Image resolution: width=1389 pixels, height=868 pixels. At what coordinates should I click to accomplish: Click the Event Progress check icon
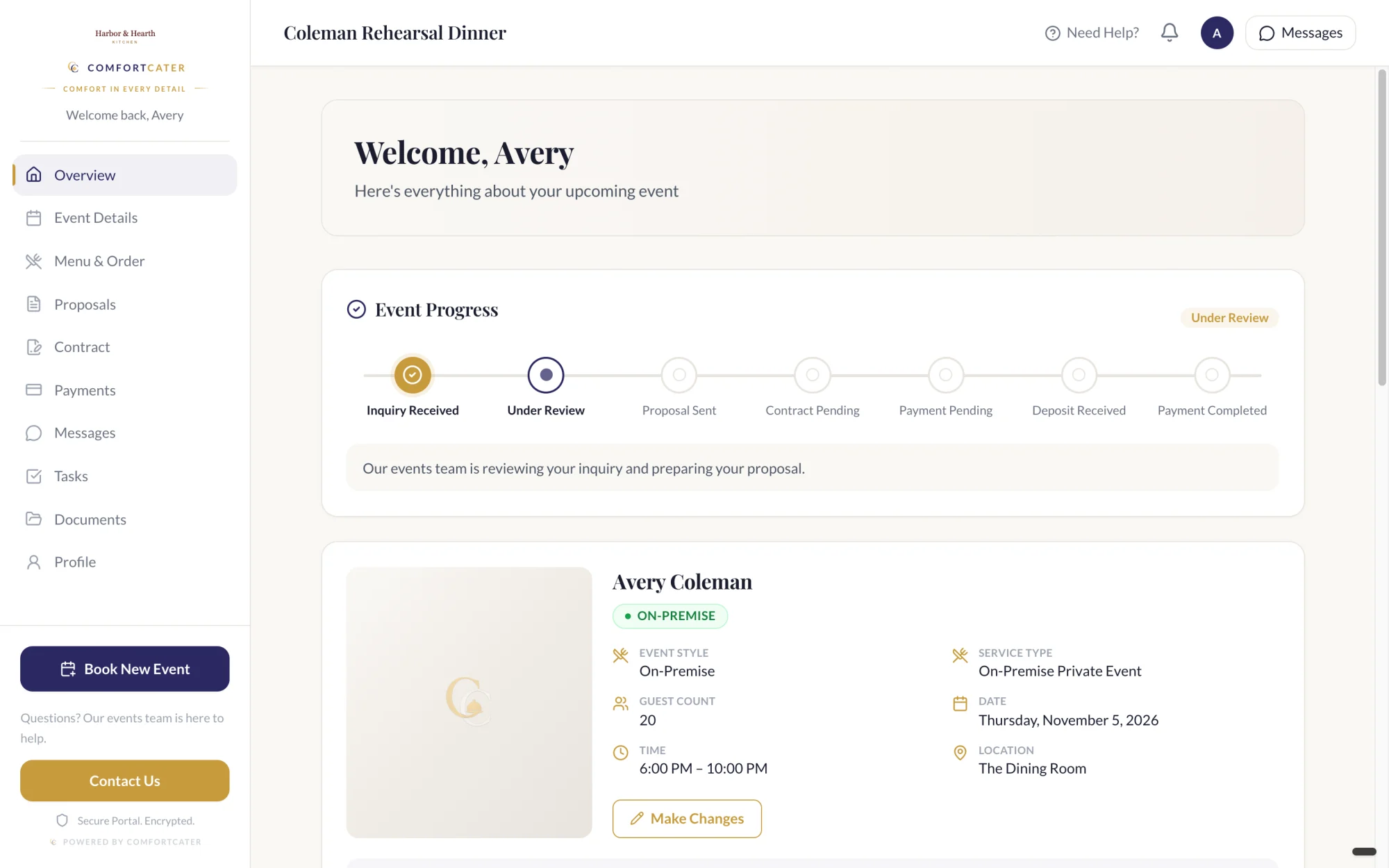point(356,309)
